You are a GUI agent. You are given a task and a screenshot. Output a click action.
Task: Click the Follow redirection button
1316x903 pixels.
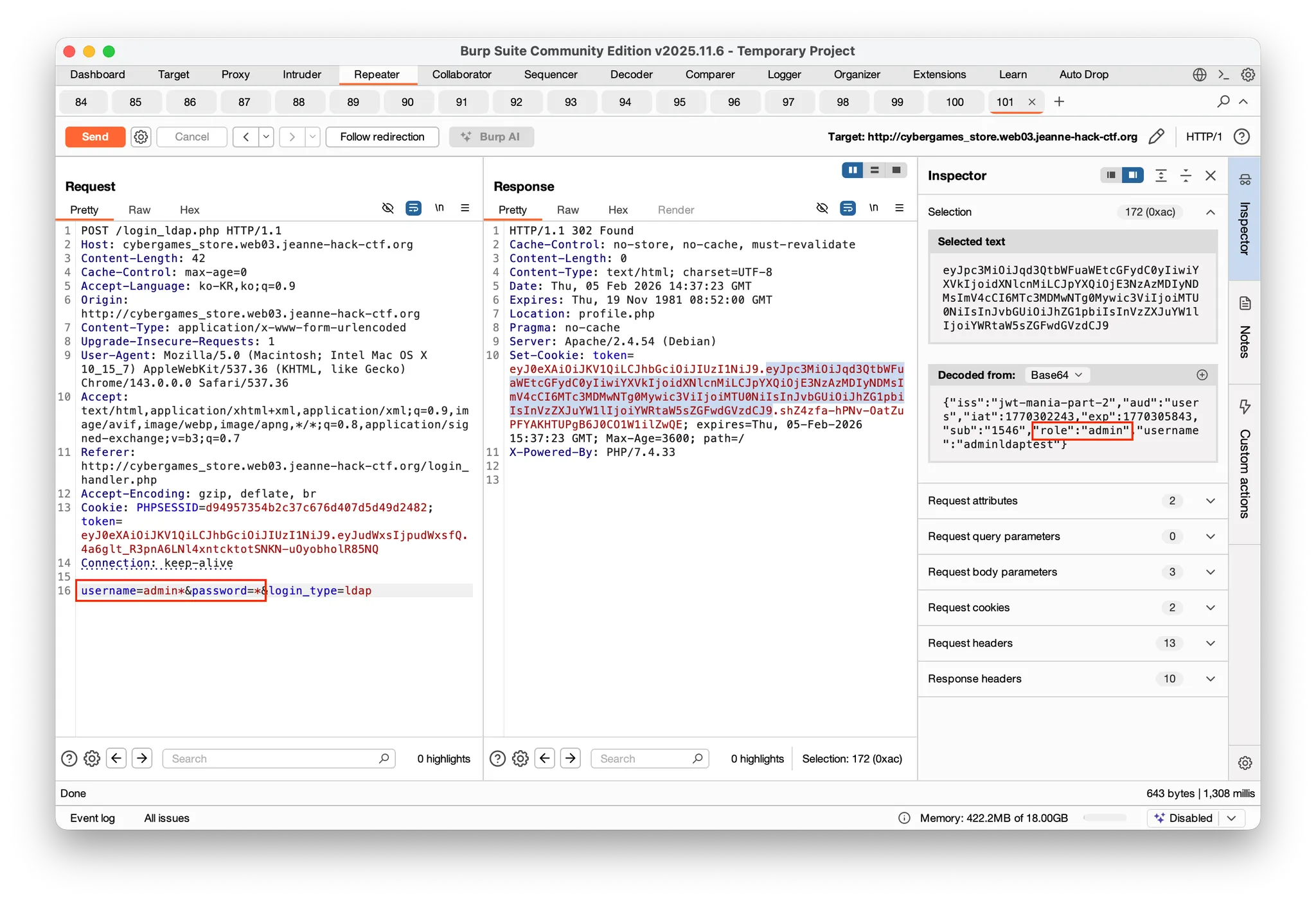[x=382, y=137]
